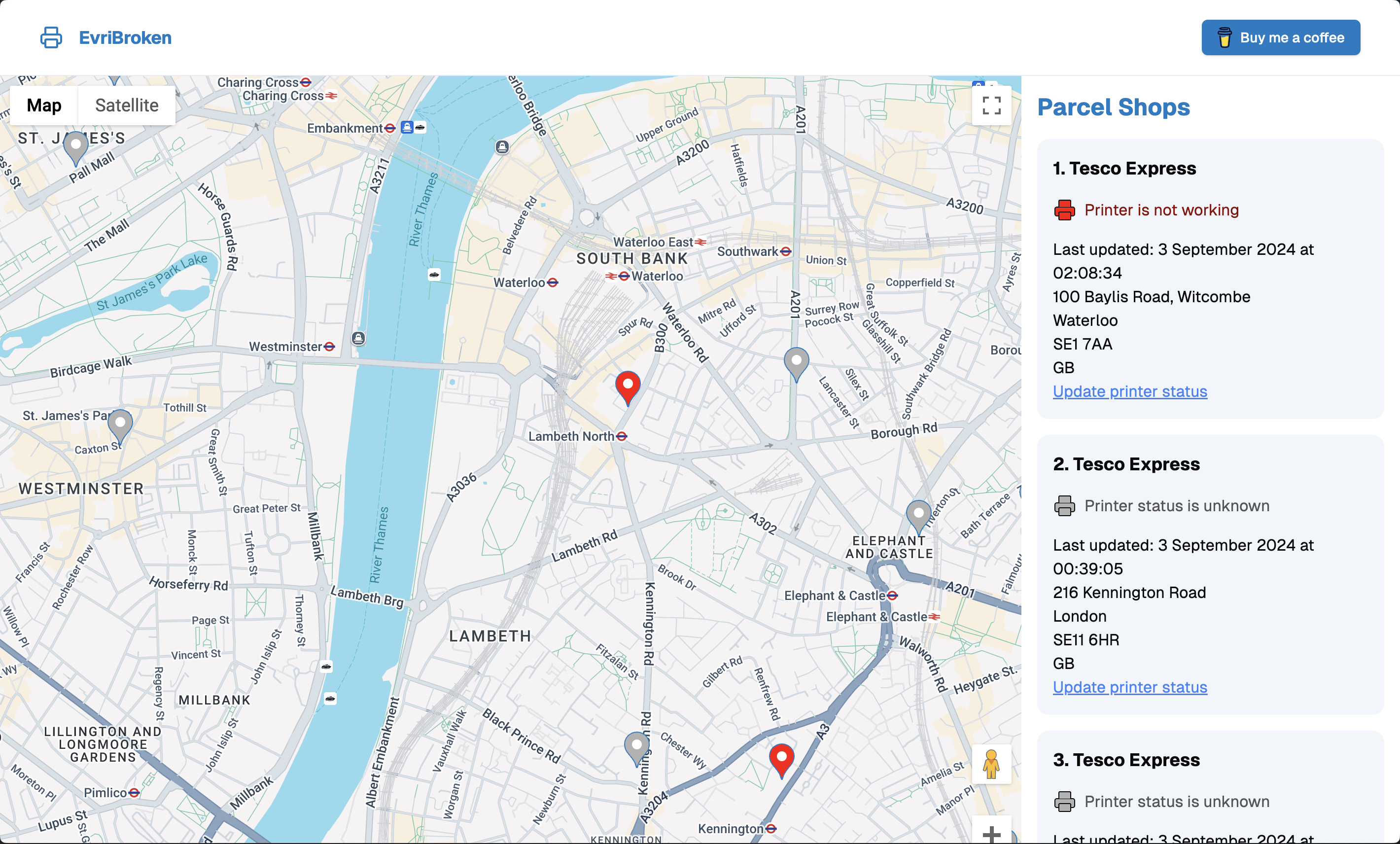This screenshot has height=844, width=1400.
Task: Click the 'SE1 7AA' postcode
Action: click(1083, 344)
